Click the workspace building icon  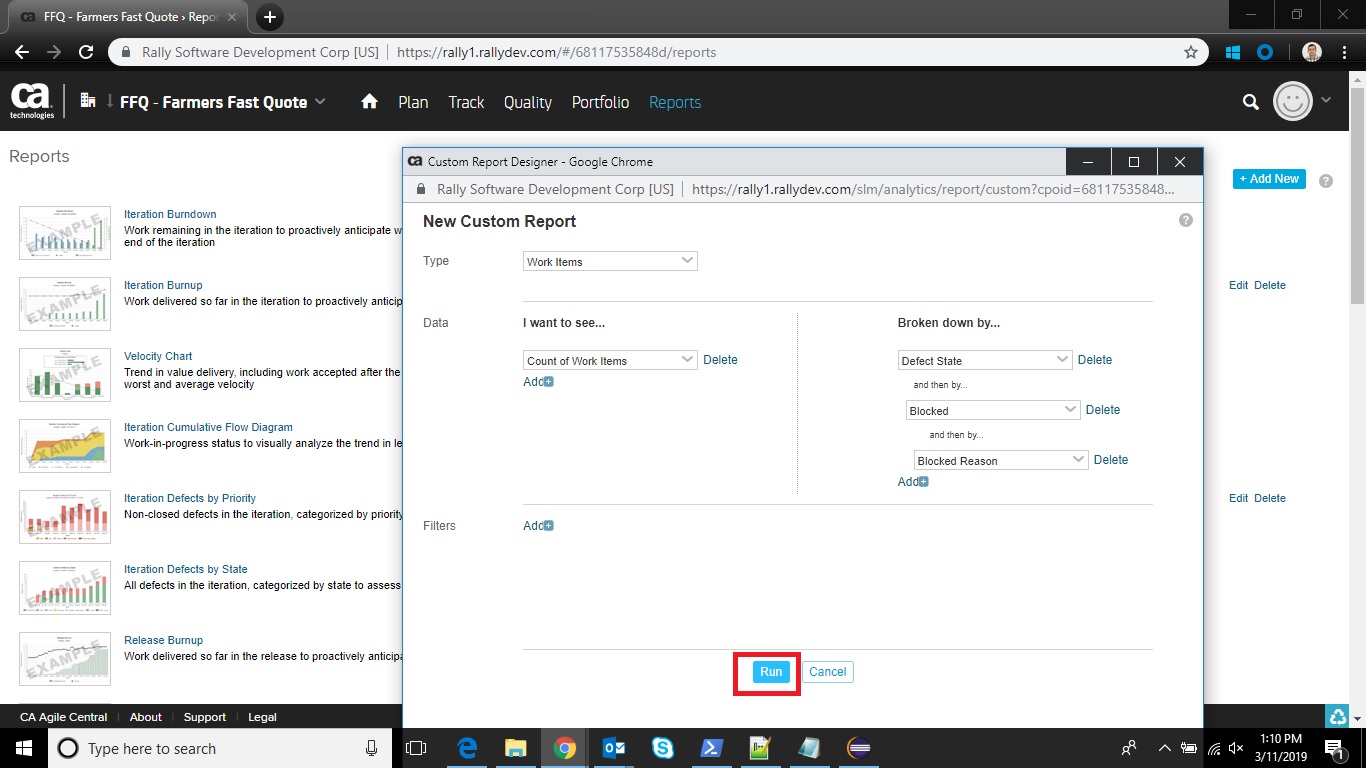pos(87,100)
